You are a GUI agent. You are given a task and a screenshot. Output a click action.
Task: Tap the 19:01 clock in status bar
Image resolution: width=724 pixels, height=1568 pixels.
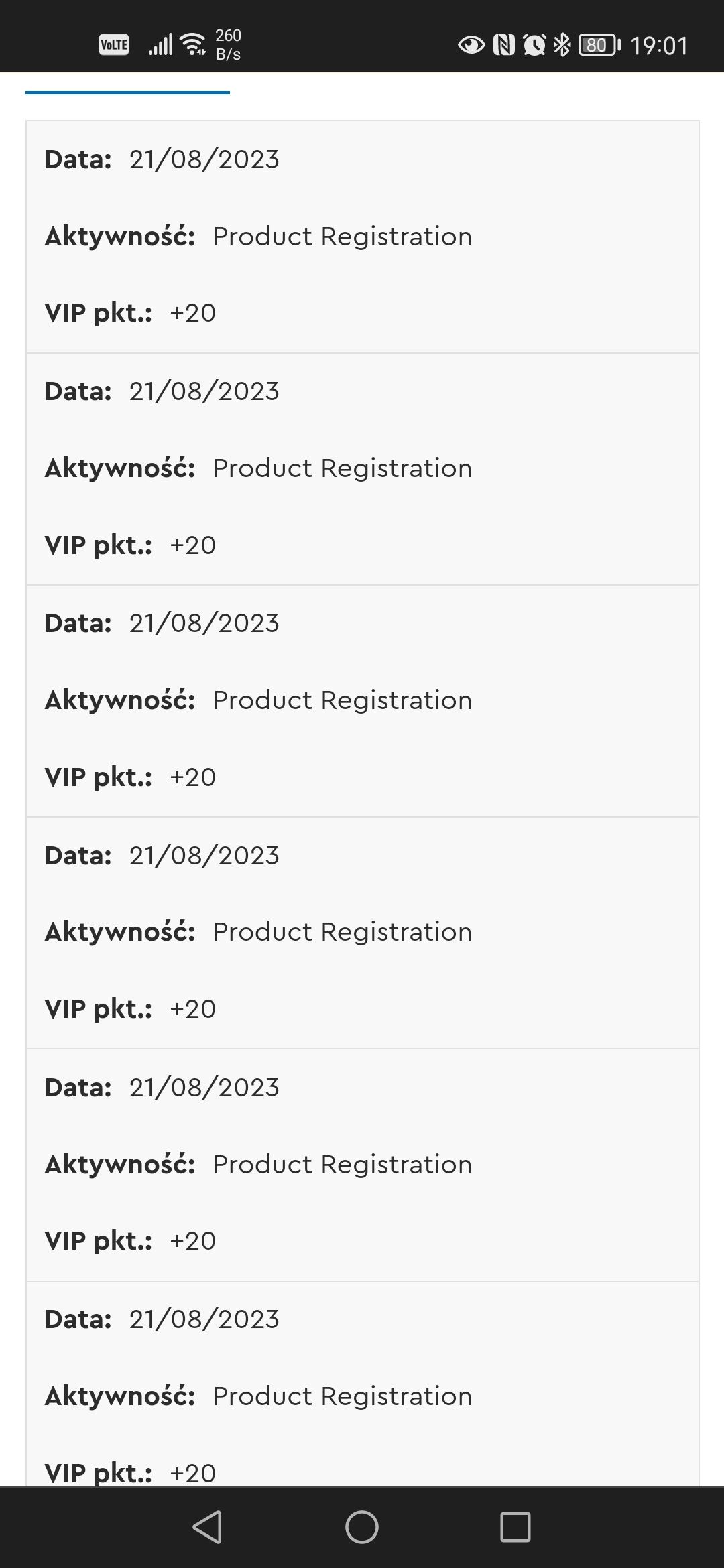click(659, 46)
